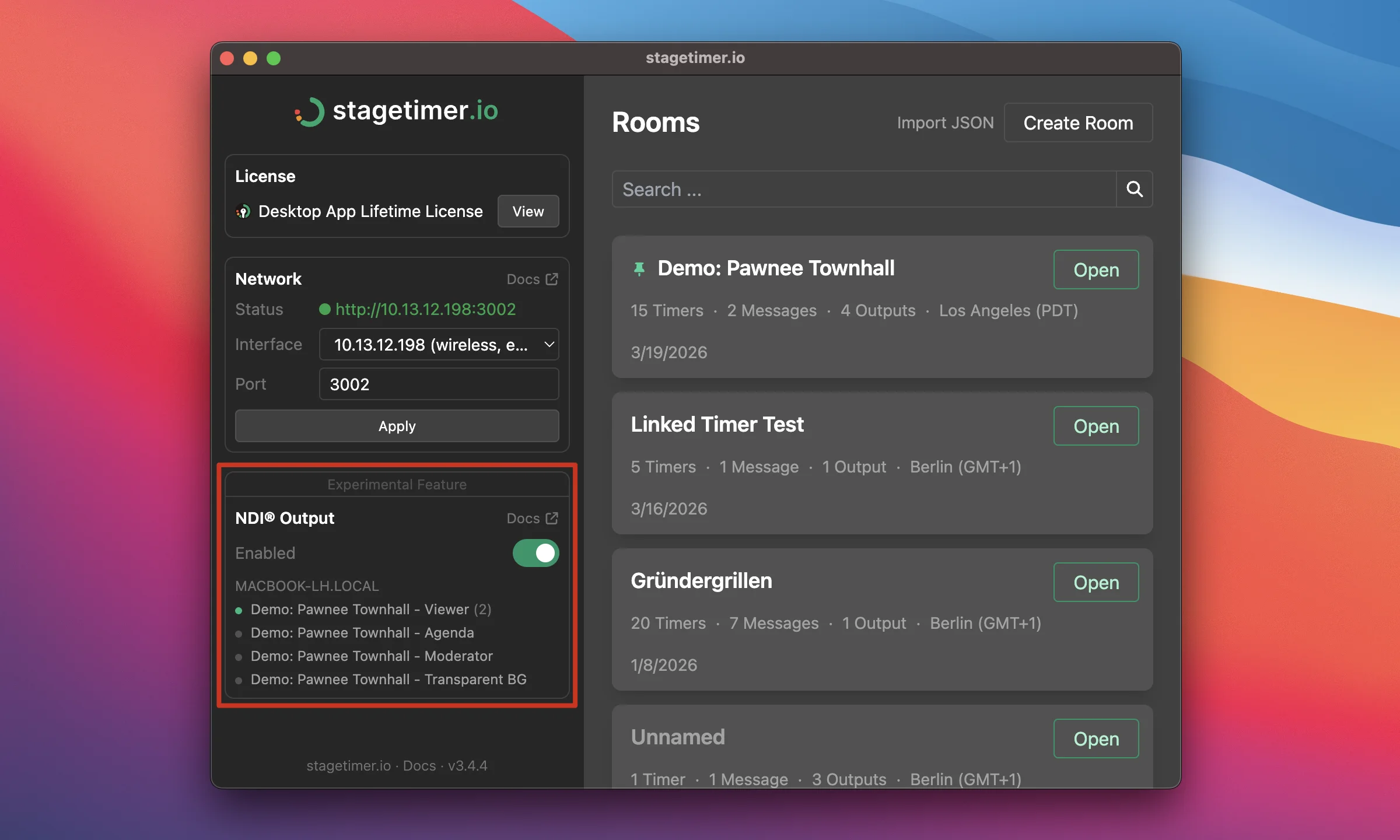
Task: Click the stagetimer.io logo icon
Action: tap(309, 112)
